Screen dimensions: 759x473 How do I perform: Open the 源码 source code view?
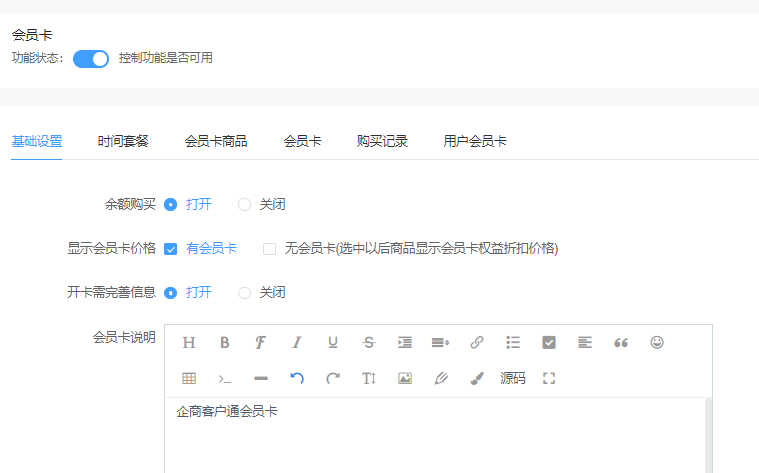(513, 378)
